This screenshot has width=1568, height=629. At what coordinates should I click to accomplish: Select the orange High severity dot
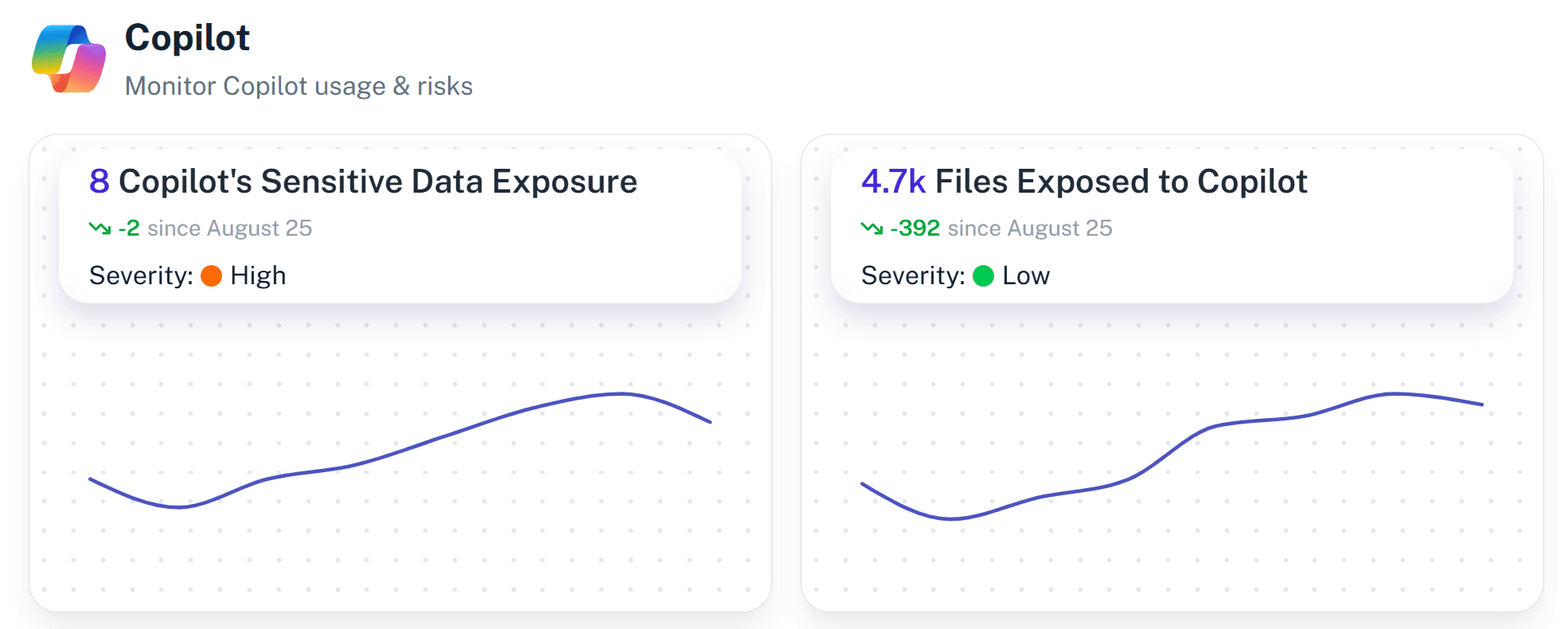pos(211,275)
